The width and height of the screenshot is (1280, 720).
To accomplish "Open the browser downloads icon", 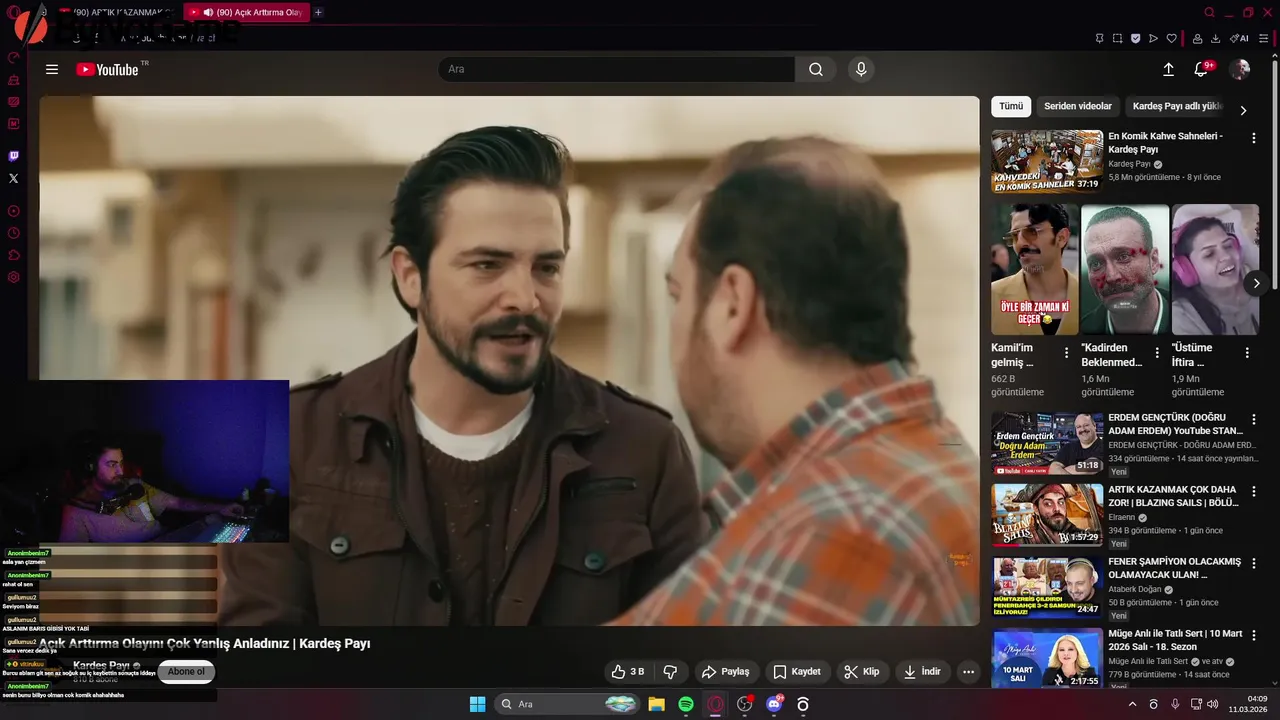I will pyautogui.click(x=1215, y=38).
